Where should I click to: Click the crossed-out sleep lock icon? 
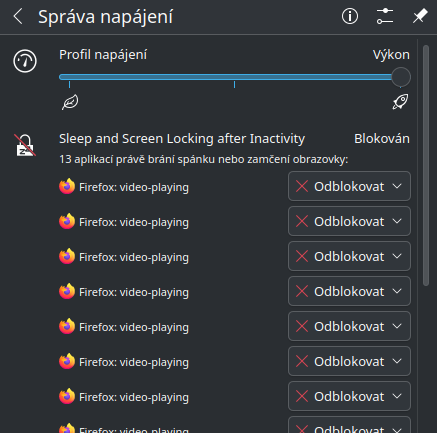click(x=25, y=145)
